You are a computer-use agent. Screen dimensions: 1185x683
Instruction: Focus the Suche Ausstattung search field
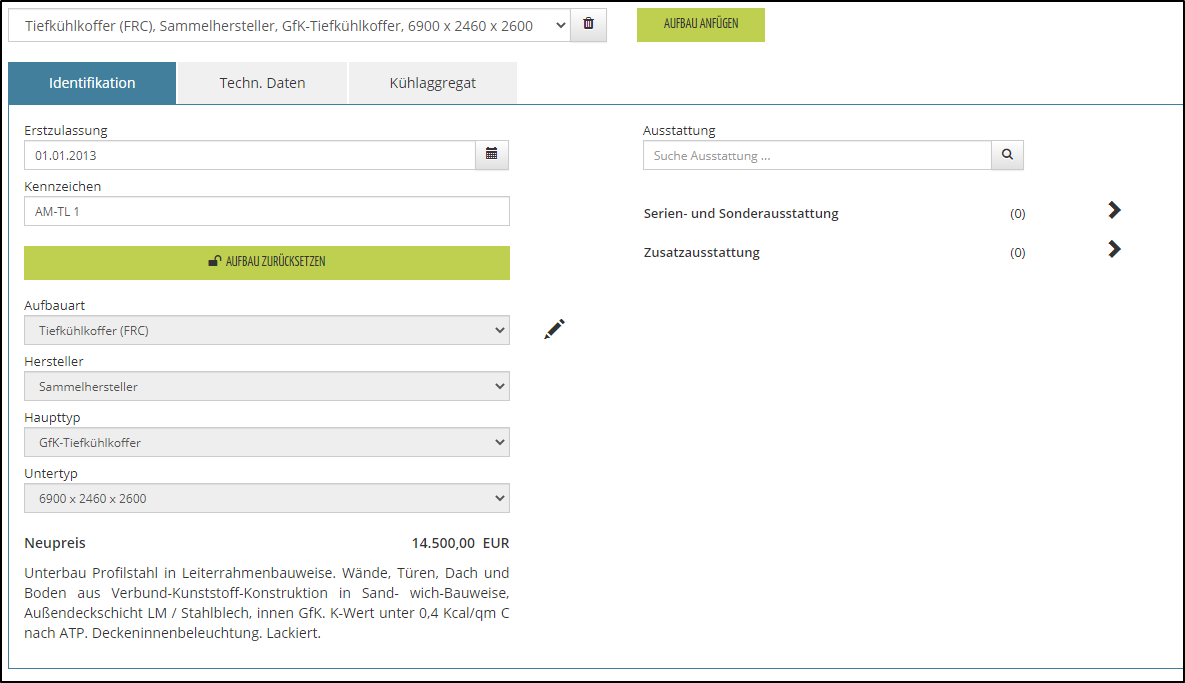(x=816, y=156)
